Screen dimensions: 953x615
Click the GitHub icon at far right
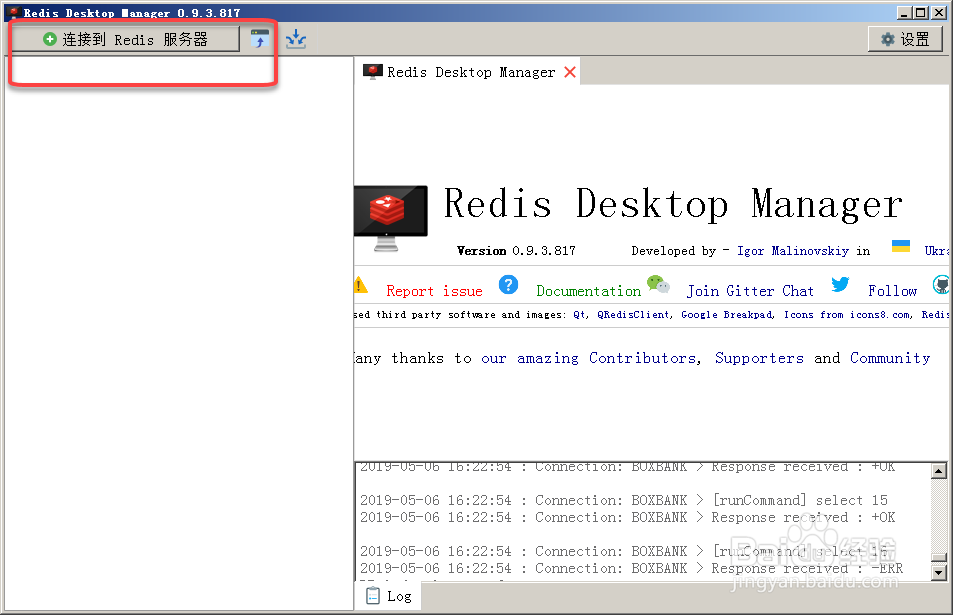click(941, 284)
